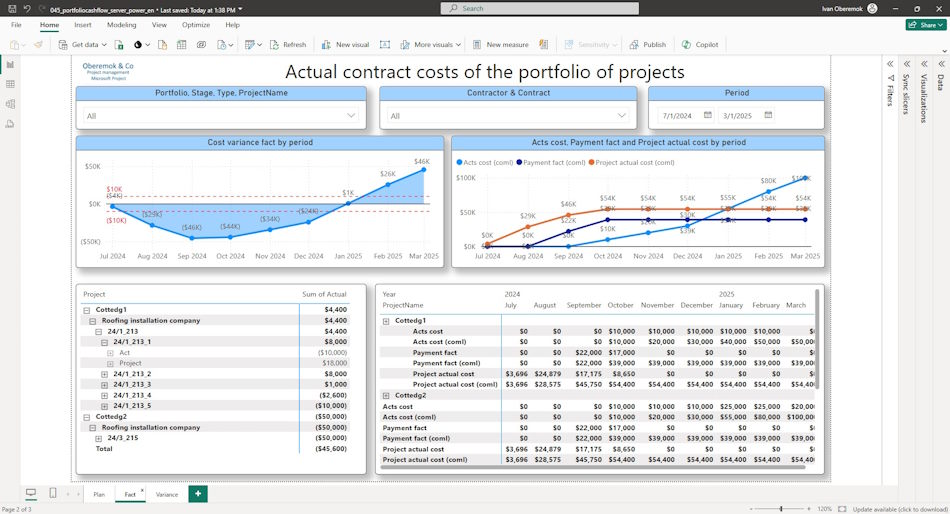Open file name saved-status dropdown arrow
Viewport: 950px width, 514px height.
(x=241, y=10)
